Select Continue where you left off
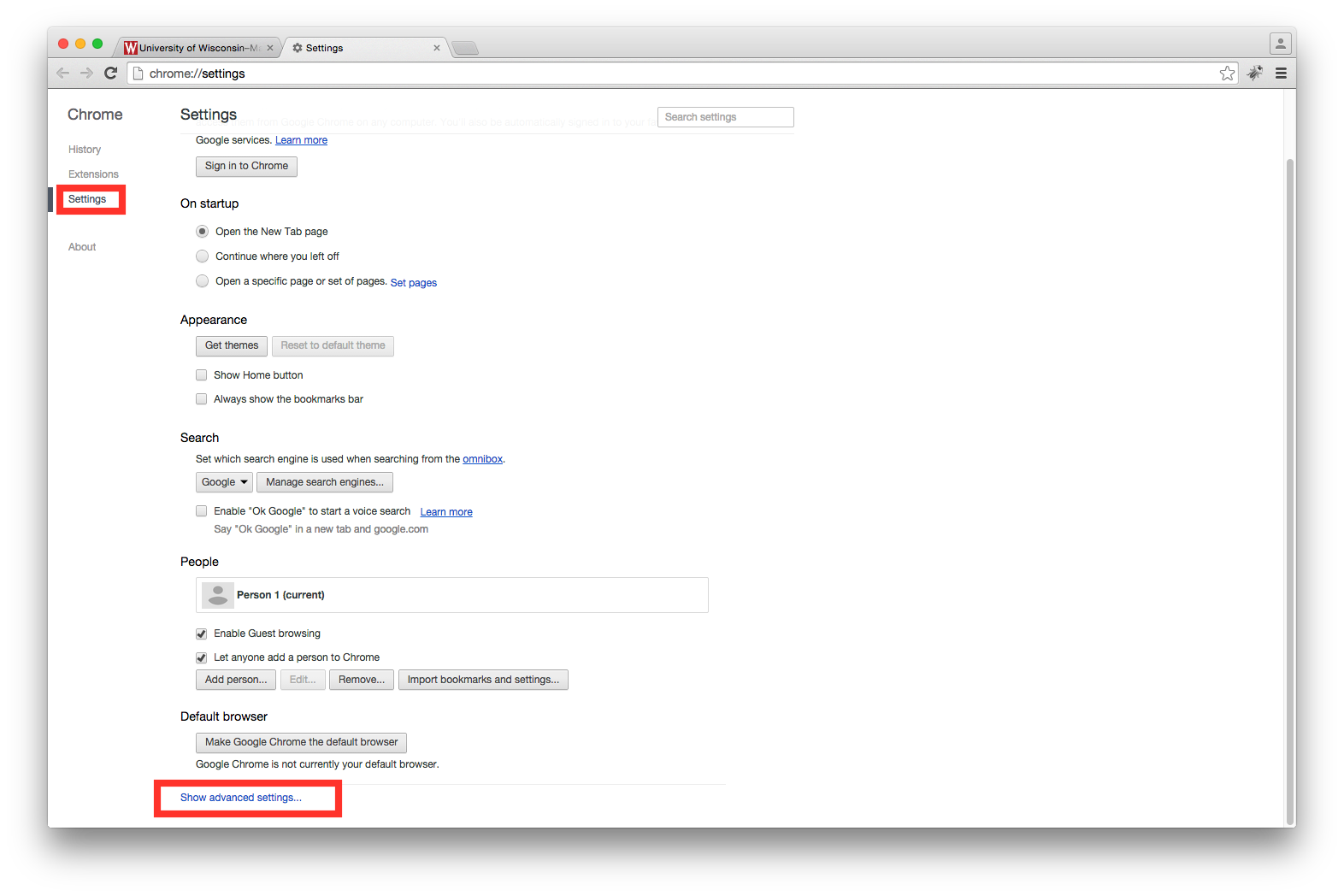This screenshot has width=1344, height=896. pyautogui.click(x=203, y=256)
